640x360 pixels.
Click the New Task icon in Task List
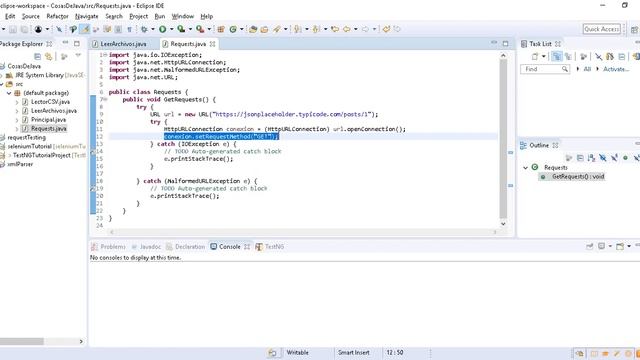(x=534, y=56)
